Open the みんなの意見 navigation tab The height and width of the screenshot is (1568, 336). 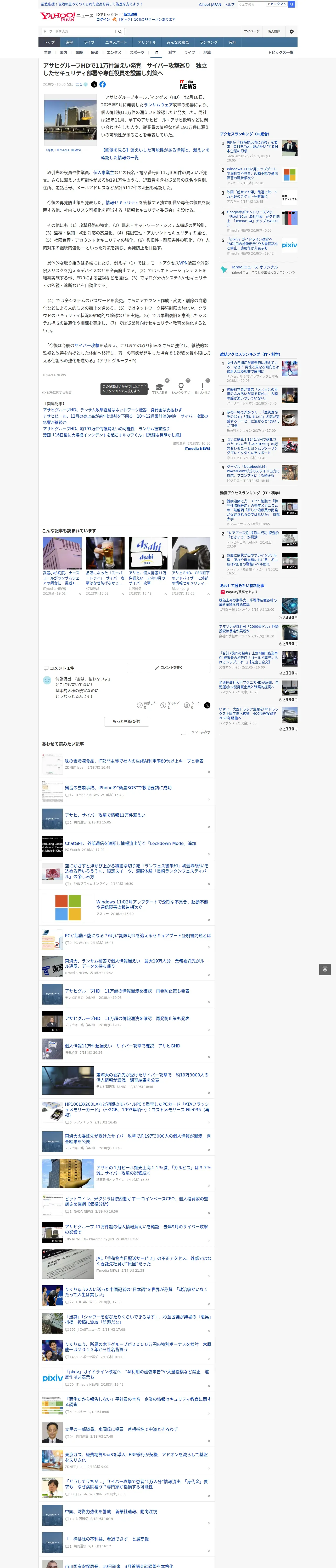(178, 43)
